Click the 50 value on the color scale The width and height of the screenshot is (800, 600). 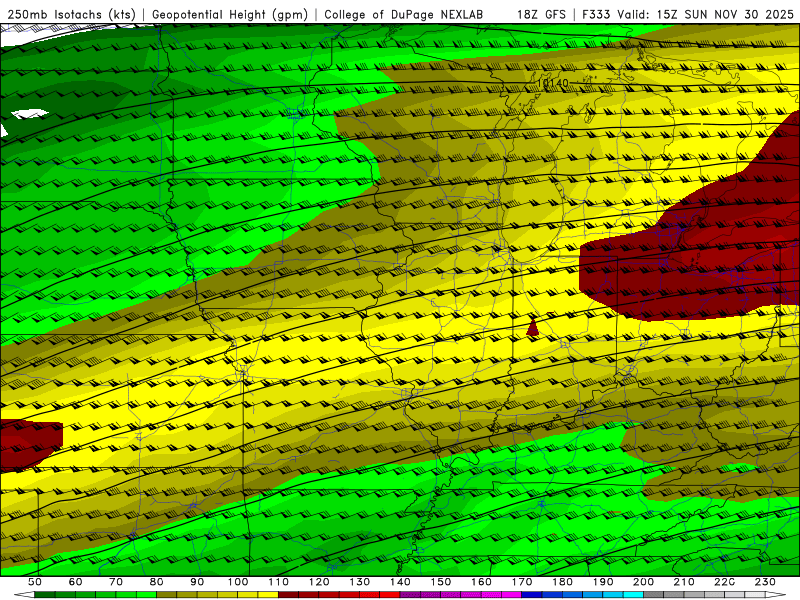click(x=34, y=582)
